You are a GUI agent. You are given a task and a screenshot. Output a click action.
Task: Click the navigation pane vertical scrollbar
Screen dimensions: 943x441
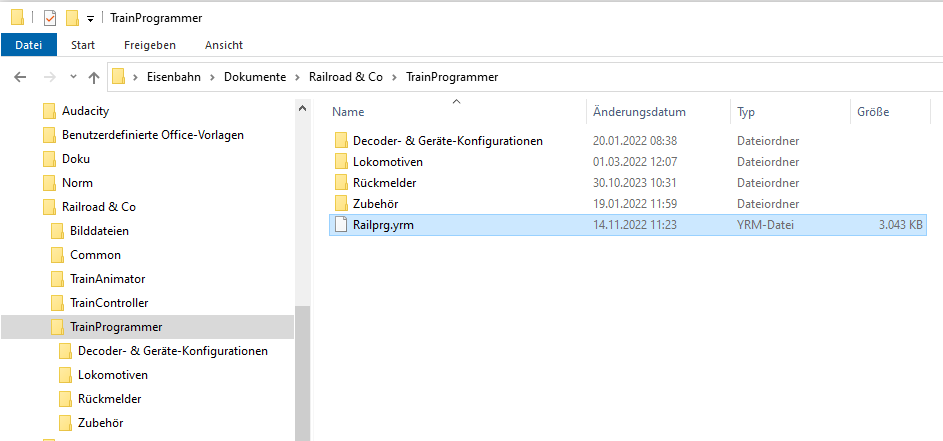point(303,370)
